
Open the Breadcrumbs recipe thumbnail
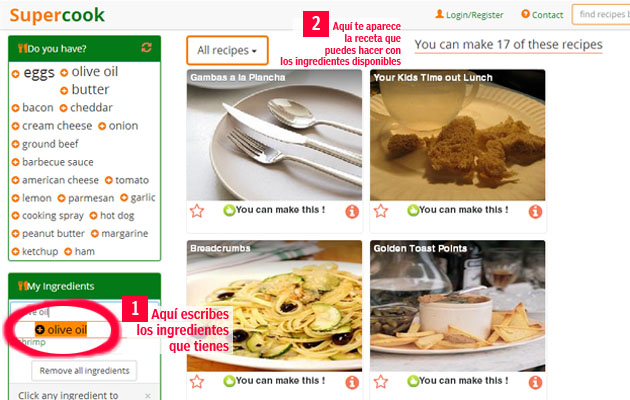(x=274, y=306)
